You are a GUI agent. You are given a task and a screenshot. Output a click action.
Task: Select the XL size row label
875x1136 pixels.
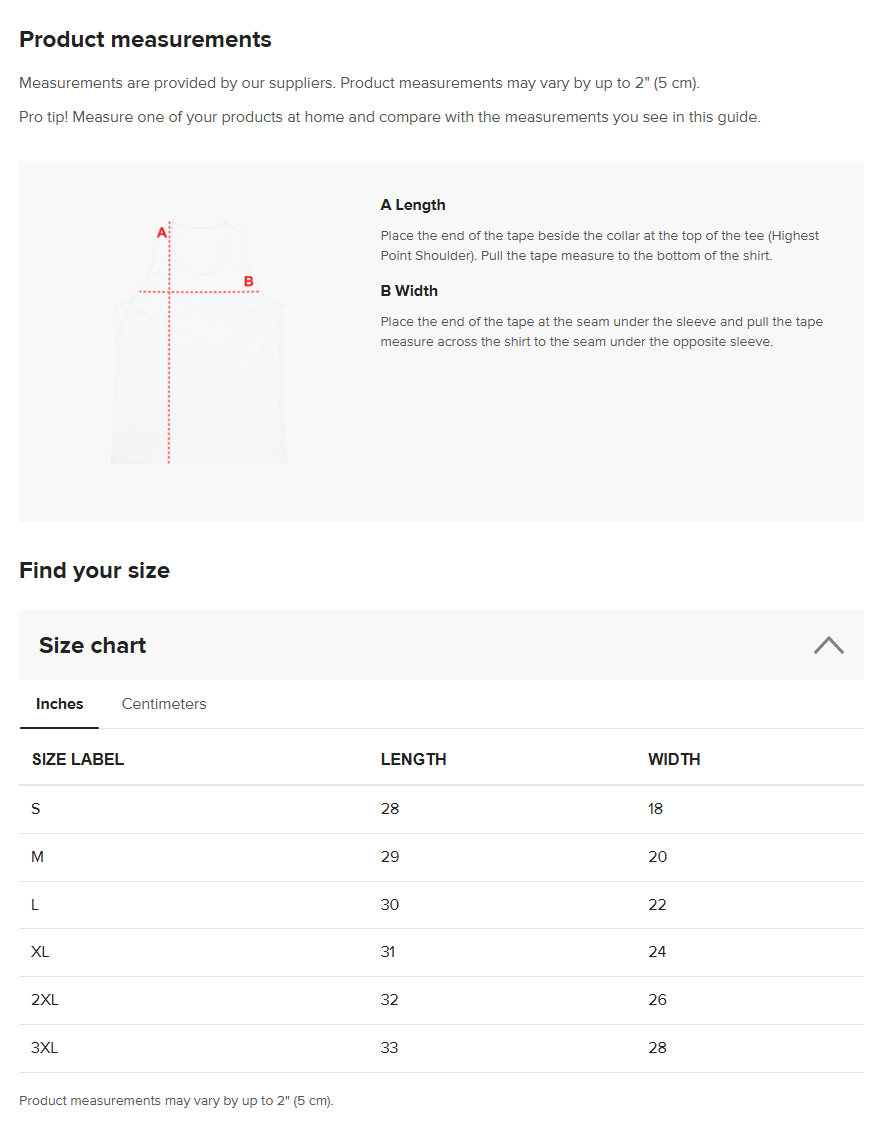coord(40,952)
